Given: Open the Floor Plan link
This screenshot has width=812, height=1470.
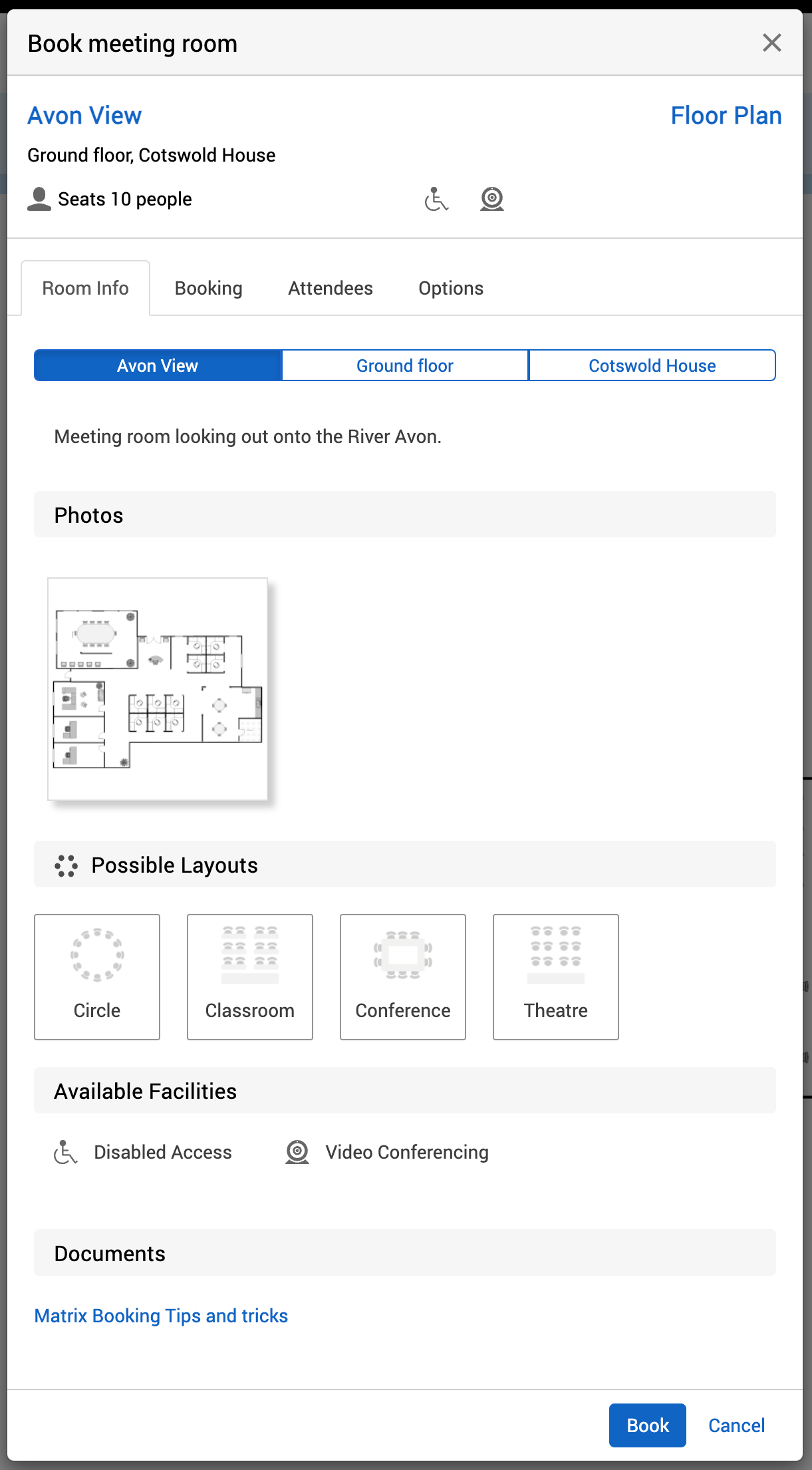Looking at the screenshot, I should (x=726, y=116).
